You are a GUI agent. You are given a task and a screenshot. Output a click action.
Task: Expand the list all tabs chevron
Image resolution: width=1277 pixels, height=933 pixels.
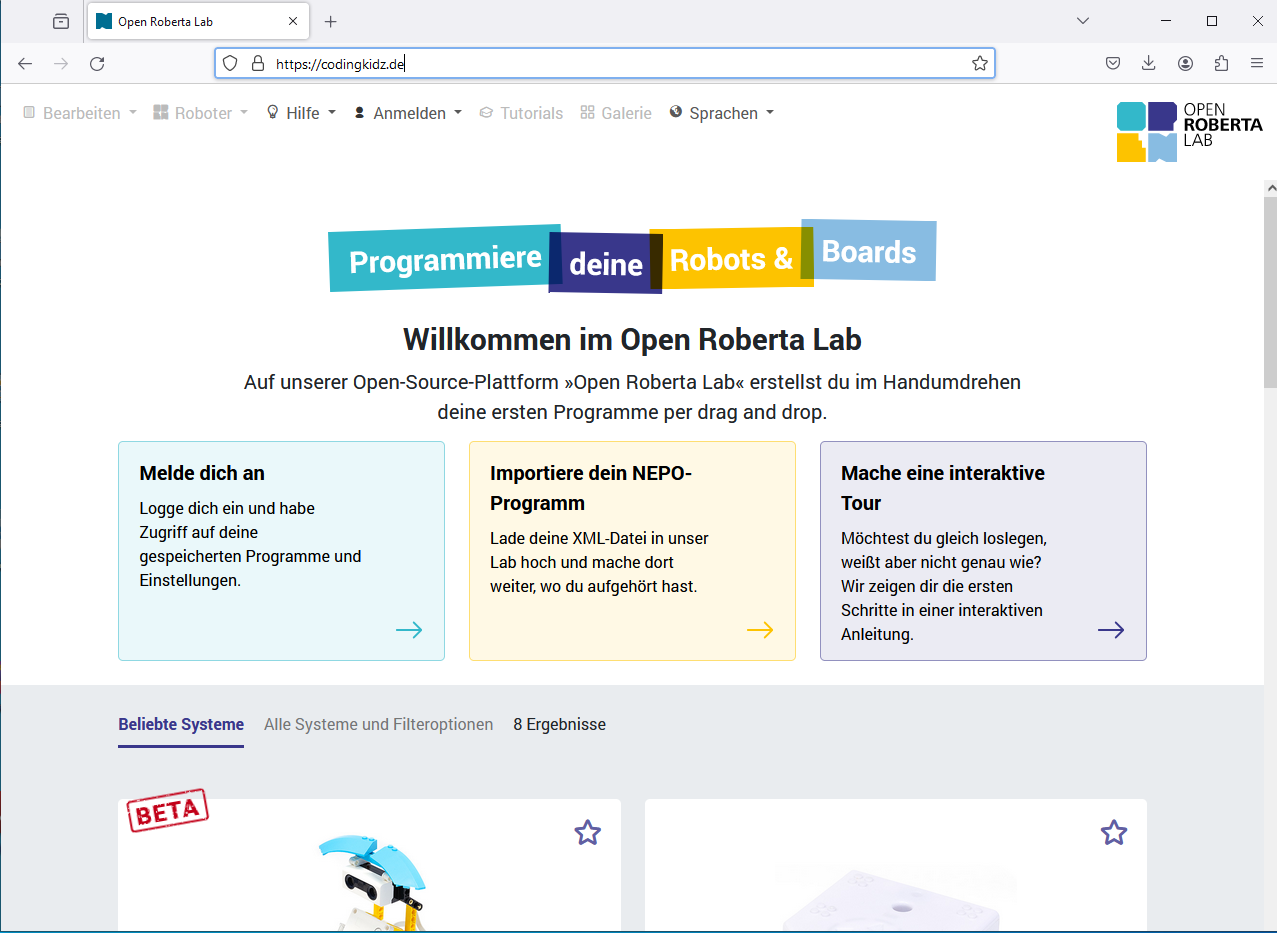(x=1082, y=21)
